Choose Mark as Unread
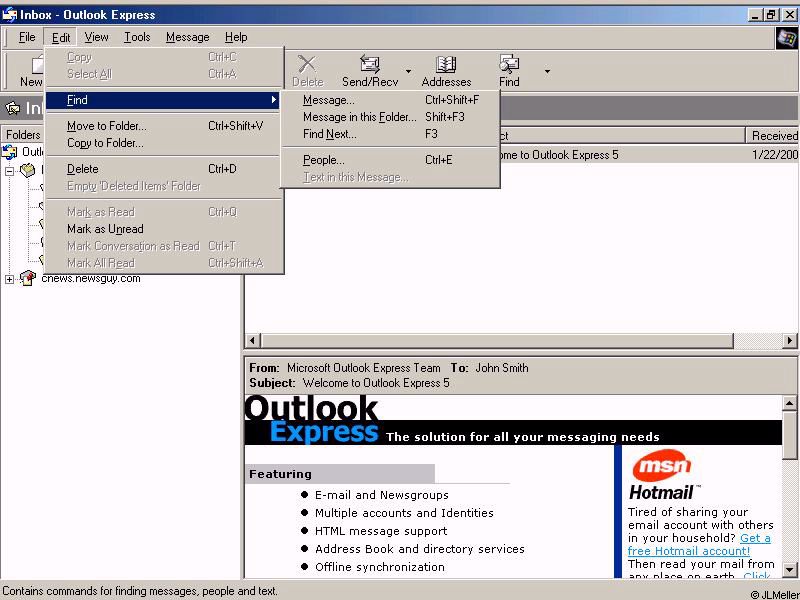This screenshot has width=800, height=600. [x=163, y=229]
